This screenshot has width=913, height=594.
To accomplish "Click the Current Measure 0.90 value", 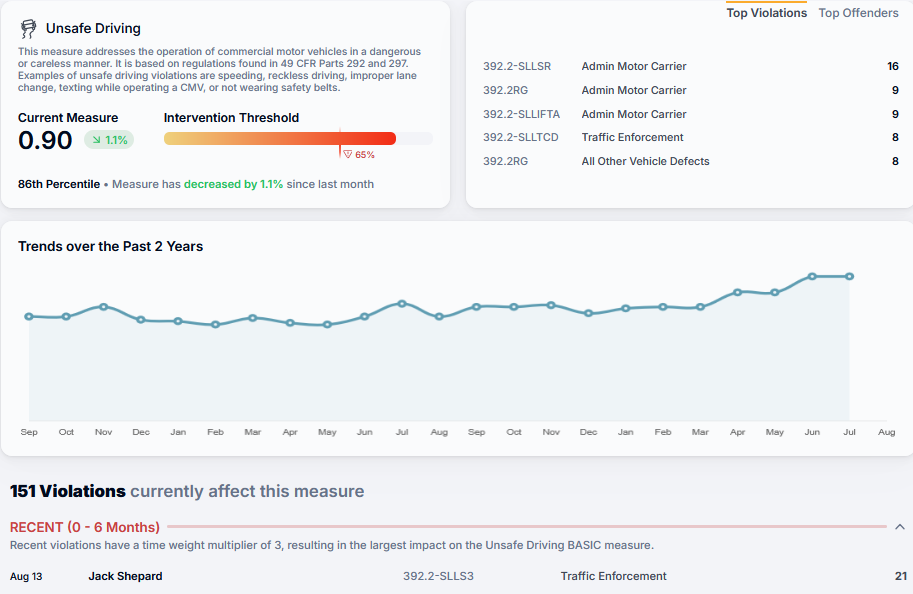I will [45, 141].
